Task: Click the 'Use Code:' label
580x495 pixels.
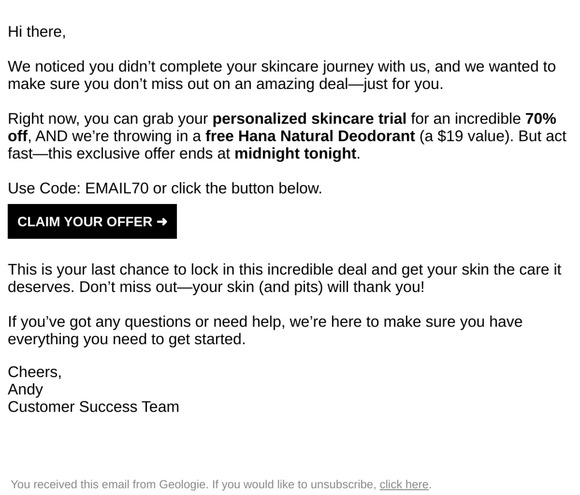Action: point(44,188)
